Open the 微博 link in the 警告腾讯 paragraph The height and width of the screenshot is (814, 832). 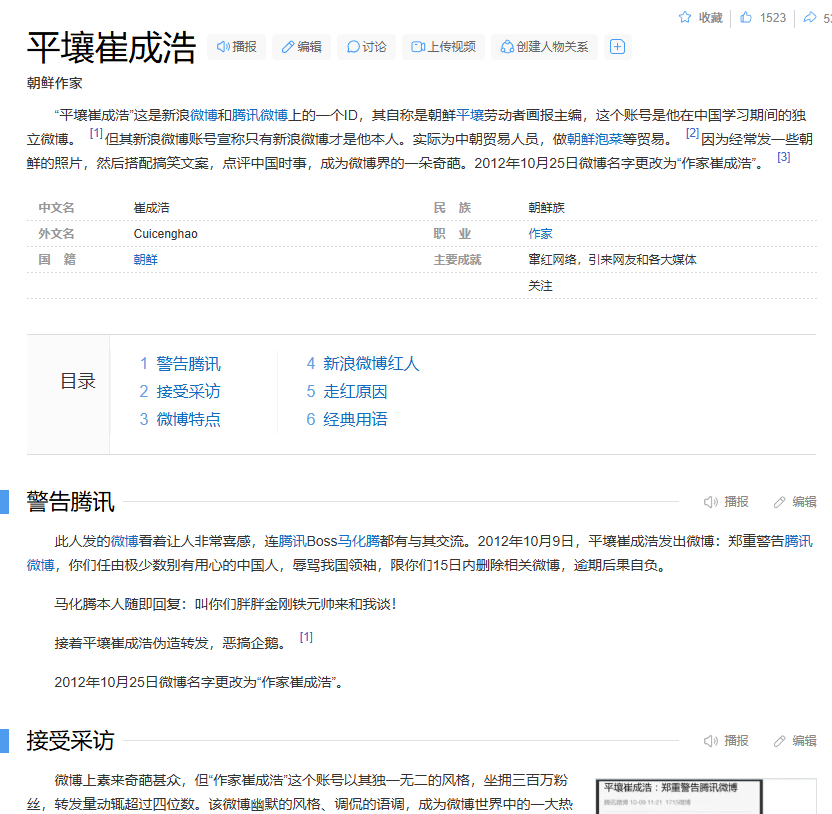pyautogui.click(x=124, y=541)
